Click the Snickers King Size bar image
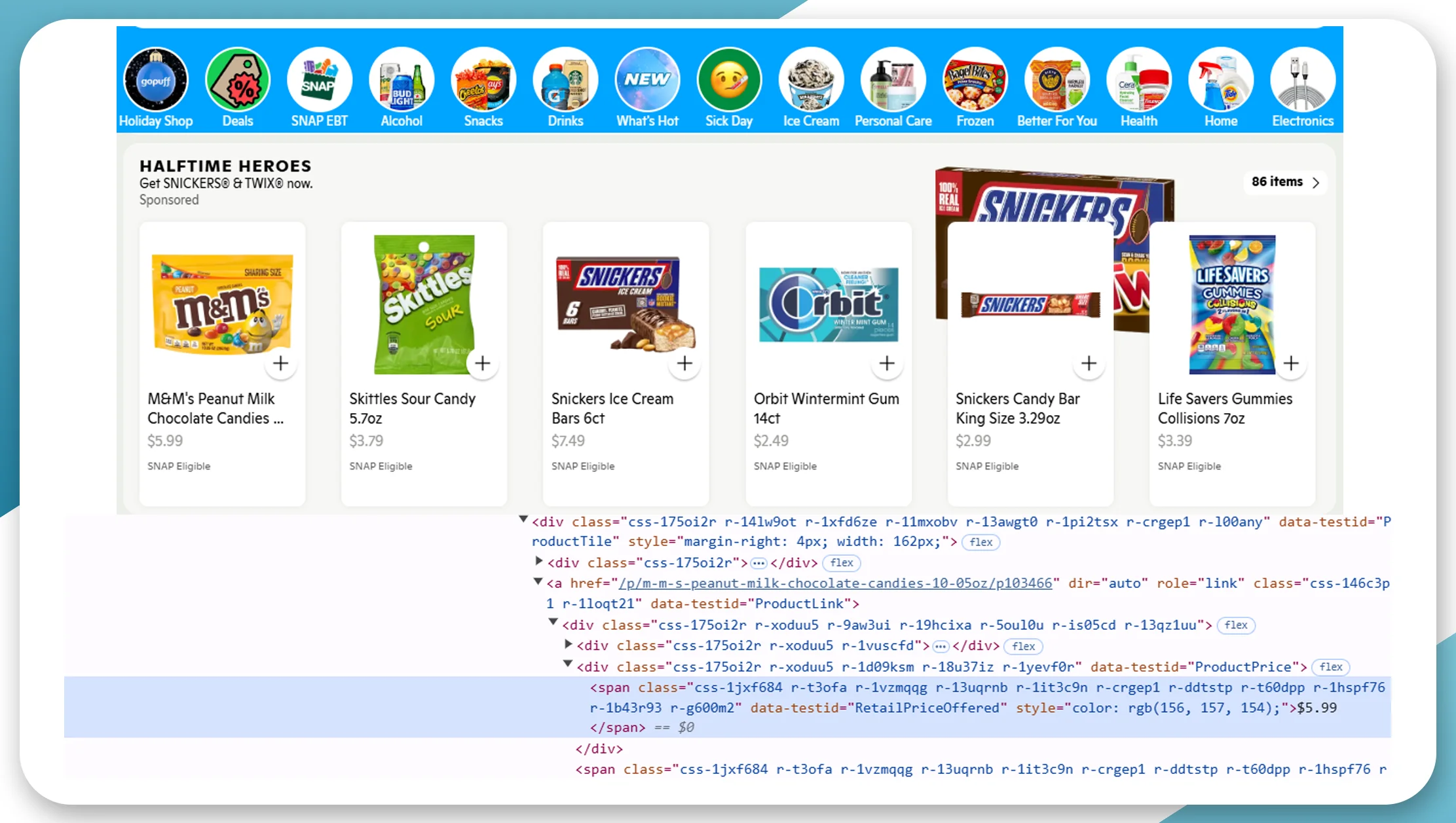1456x823 pixels. (x=1030, y=305)
